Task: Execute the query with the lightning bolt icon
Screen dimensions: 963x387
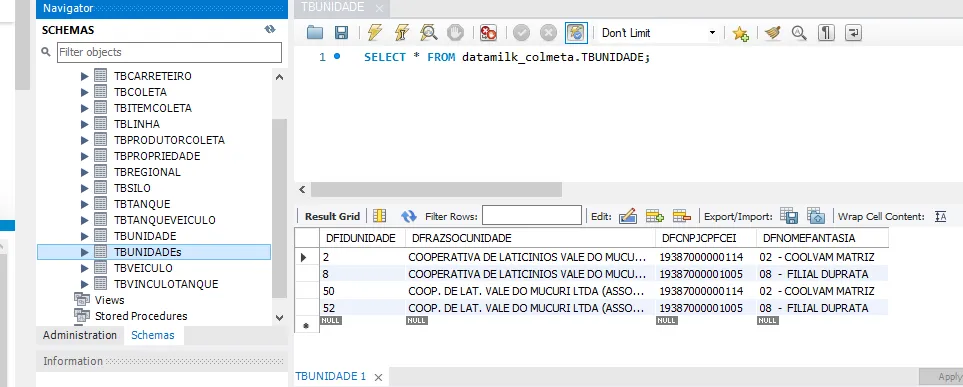Action: 375,33
